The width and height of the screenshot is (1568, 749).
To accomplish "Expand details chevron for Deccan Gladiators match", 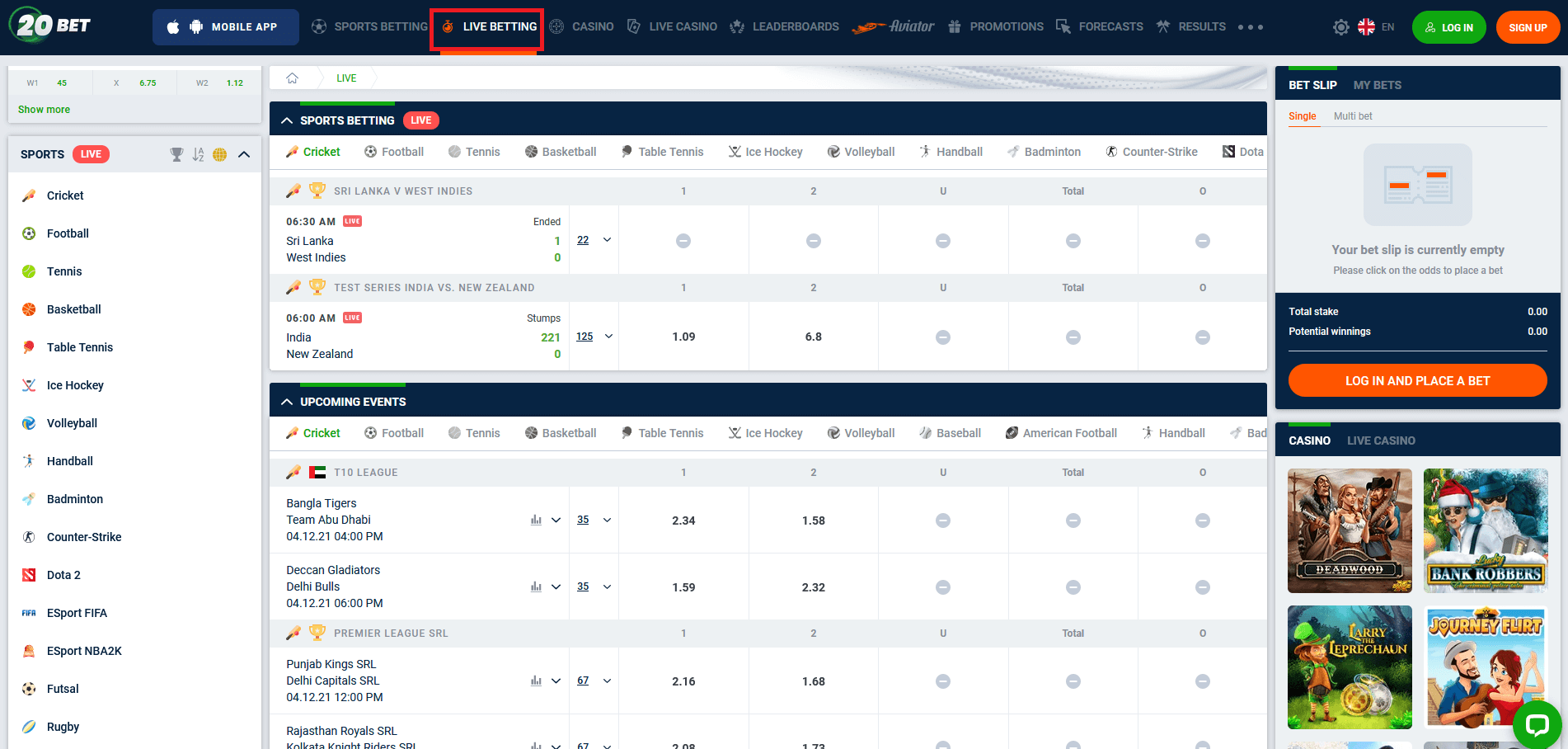I will (x=556, y=586).
